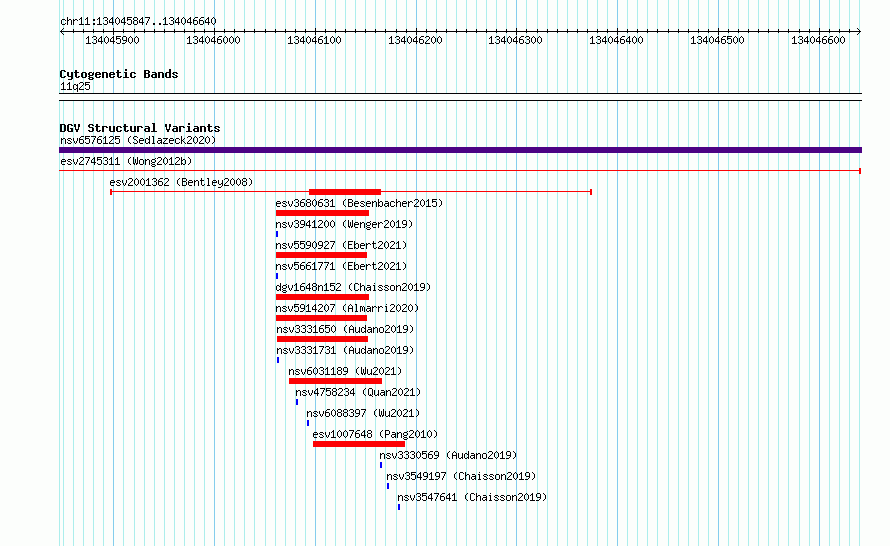Open nsv3941200 (Wenger2019) variant label

(344, 224)
